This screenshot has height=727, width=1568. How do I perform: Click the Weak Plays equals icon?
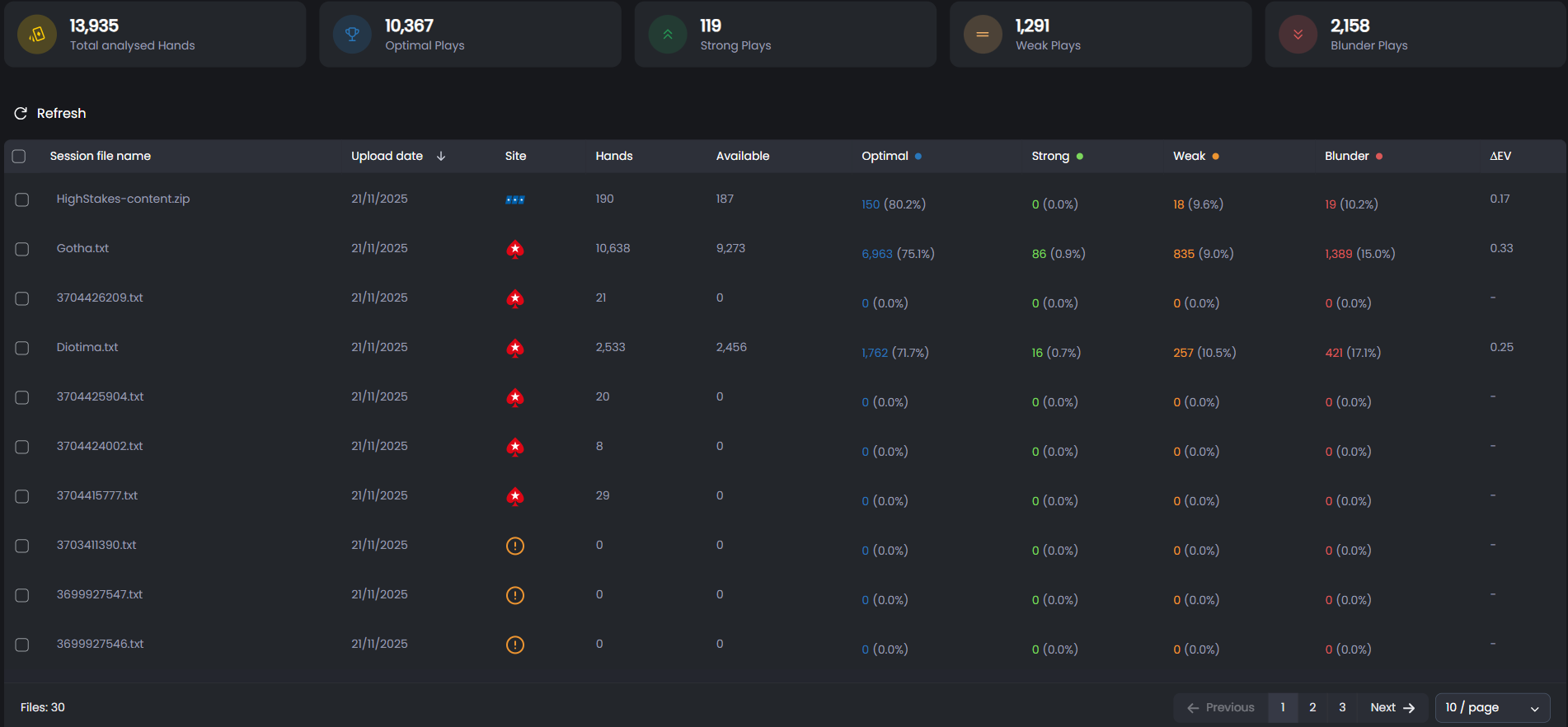(983, 35)
